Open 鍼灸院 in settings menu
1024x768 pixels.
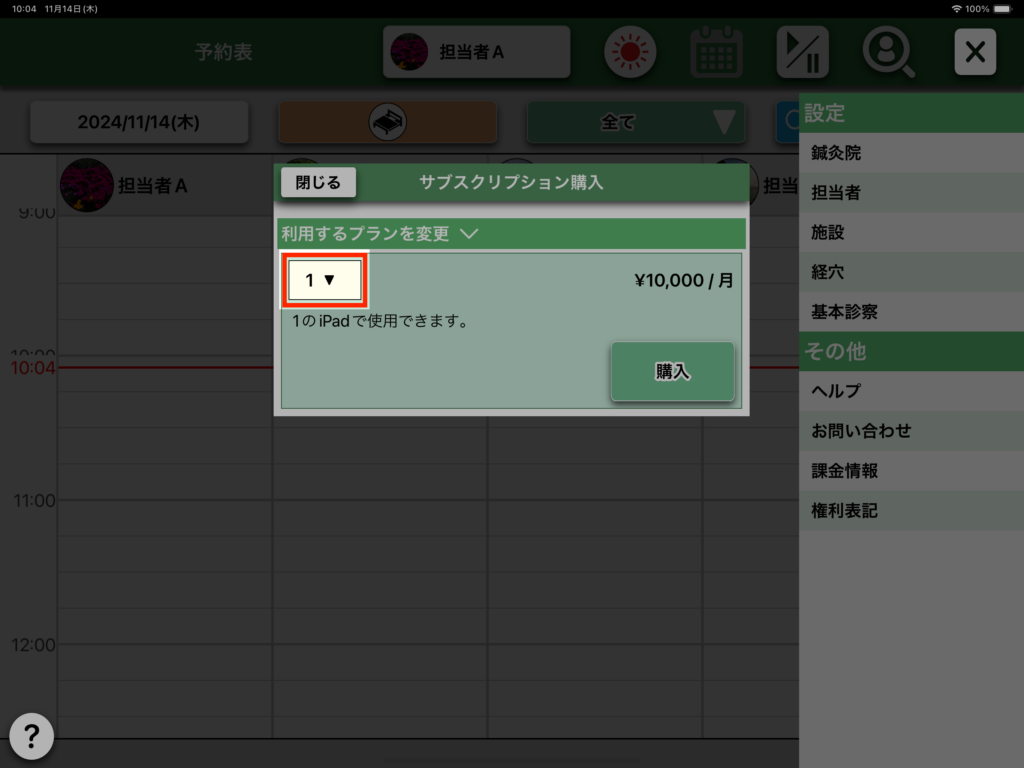[836, 153]
